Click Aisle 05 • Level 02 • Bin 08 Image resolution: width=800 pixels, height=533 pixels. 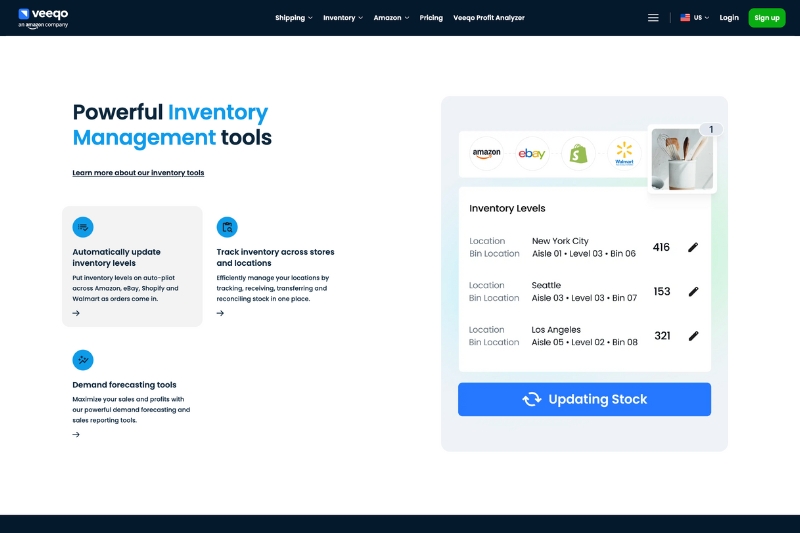pyautogui.click(x=585, y=343)
